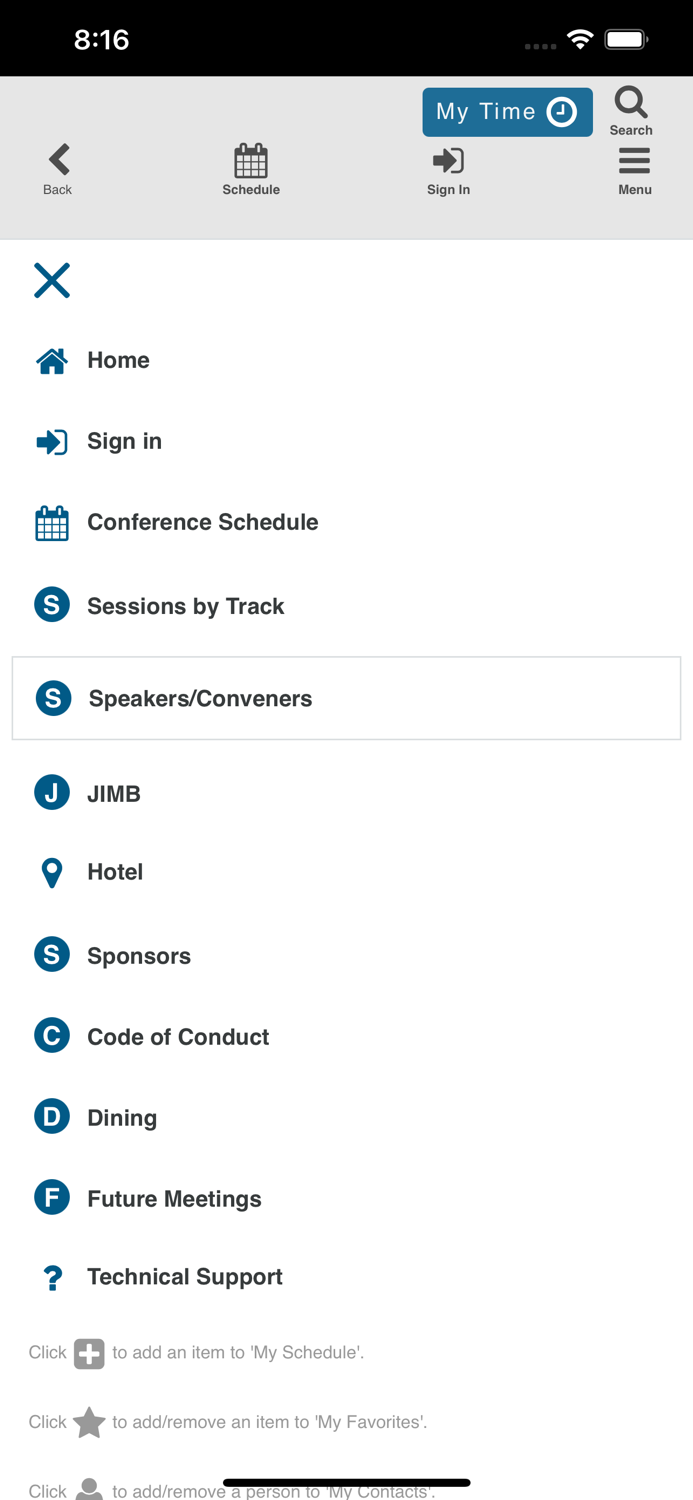Screen dimensions: 693x1500
Task: Tap the Search magnifier icon
Action: 630,103
